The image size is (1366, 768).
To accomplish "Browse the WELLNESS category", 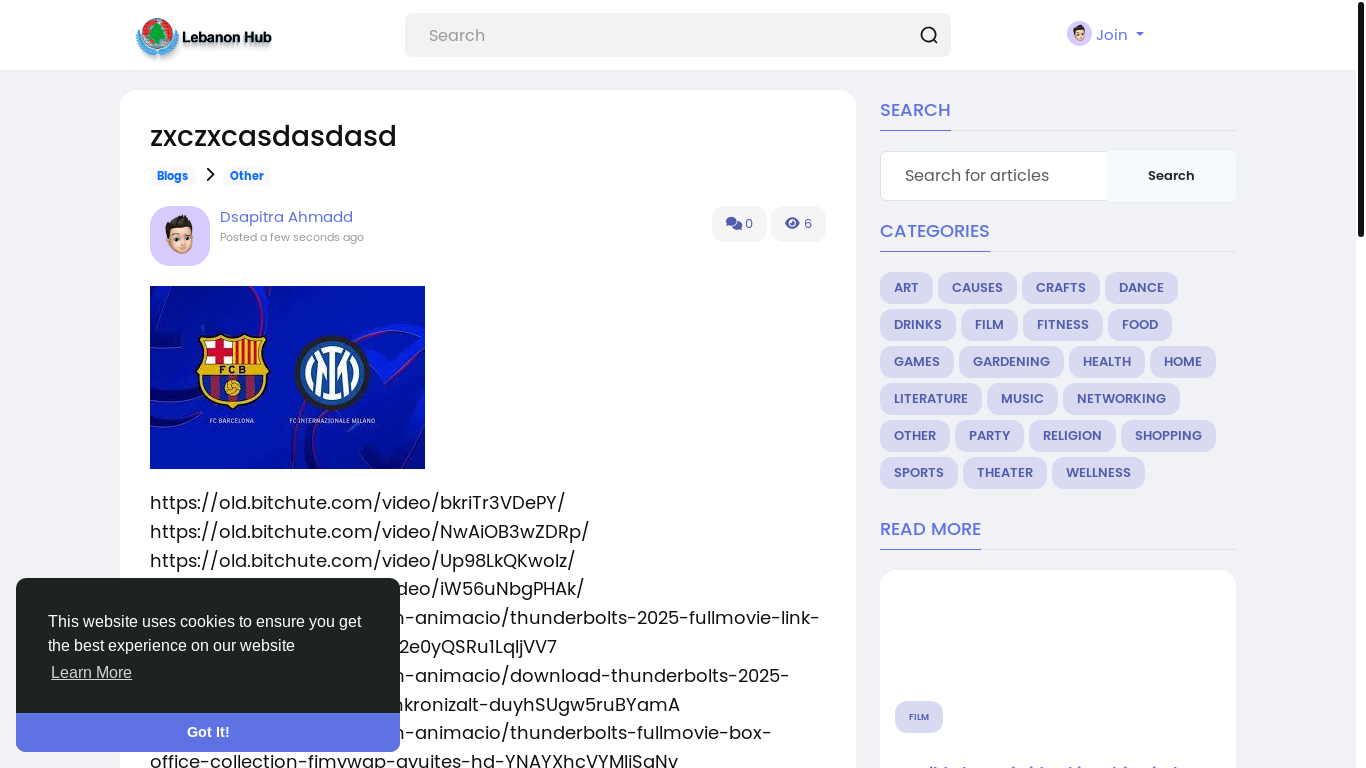I will point(1098,473).
